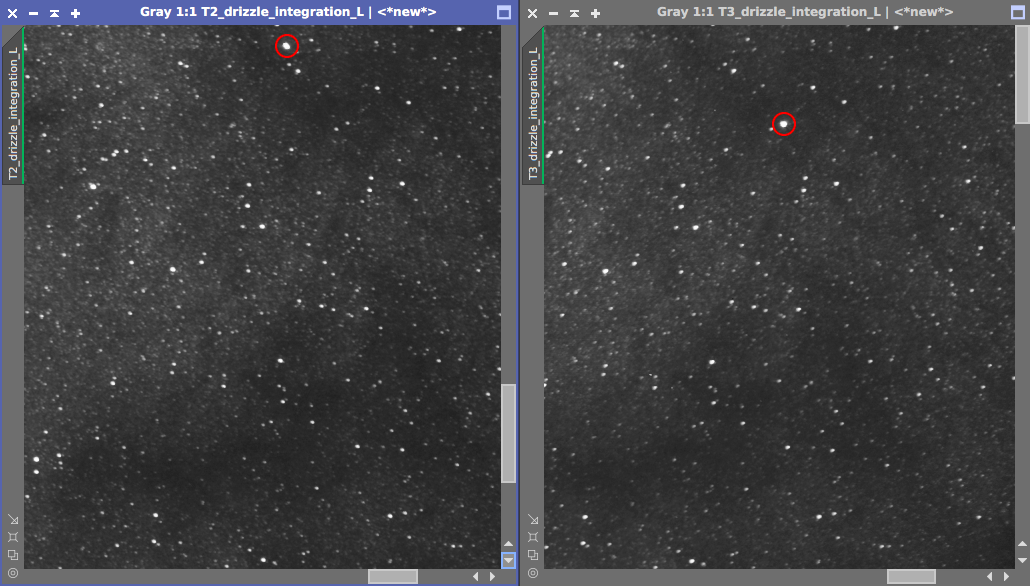Click scroll-right arrow in T2 window

[492, 576]
